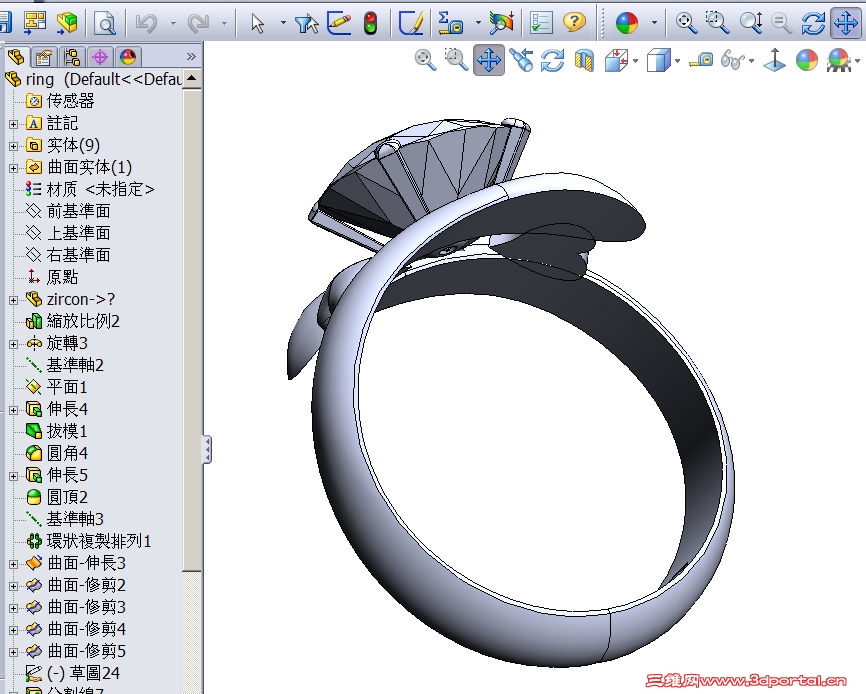Click the Normal To view icon
This screenshot has width=866, height=694.
coord(774,60)
